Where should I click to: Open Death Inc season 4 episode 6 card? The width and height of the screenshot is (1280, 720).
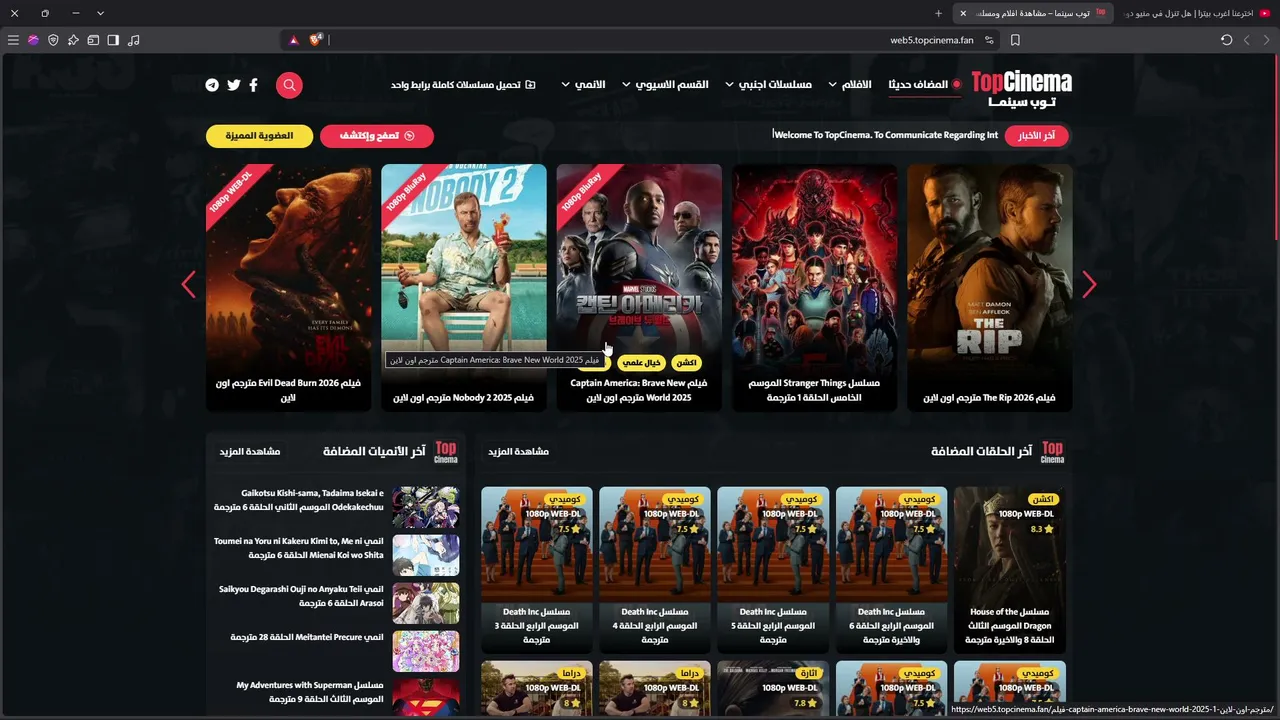pyautogui.click(x=891, y=569)
